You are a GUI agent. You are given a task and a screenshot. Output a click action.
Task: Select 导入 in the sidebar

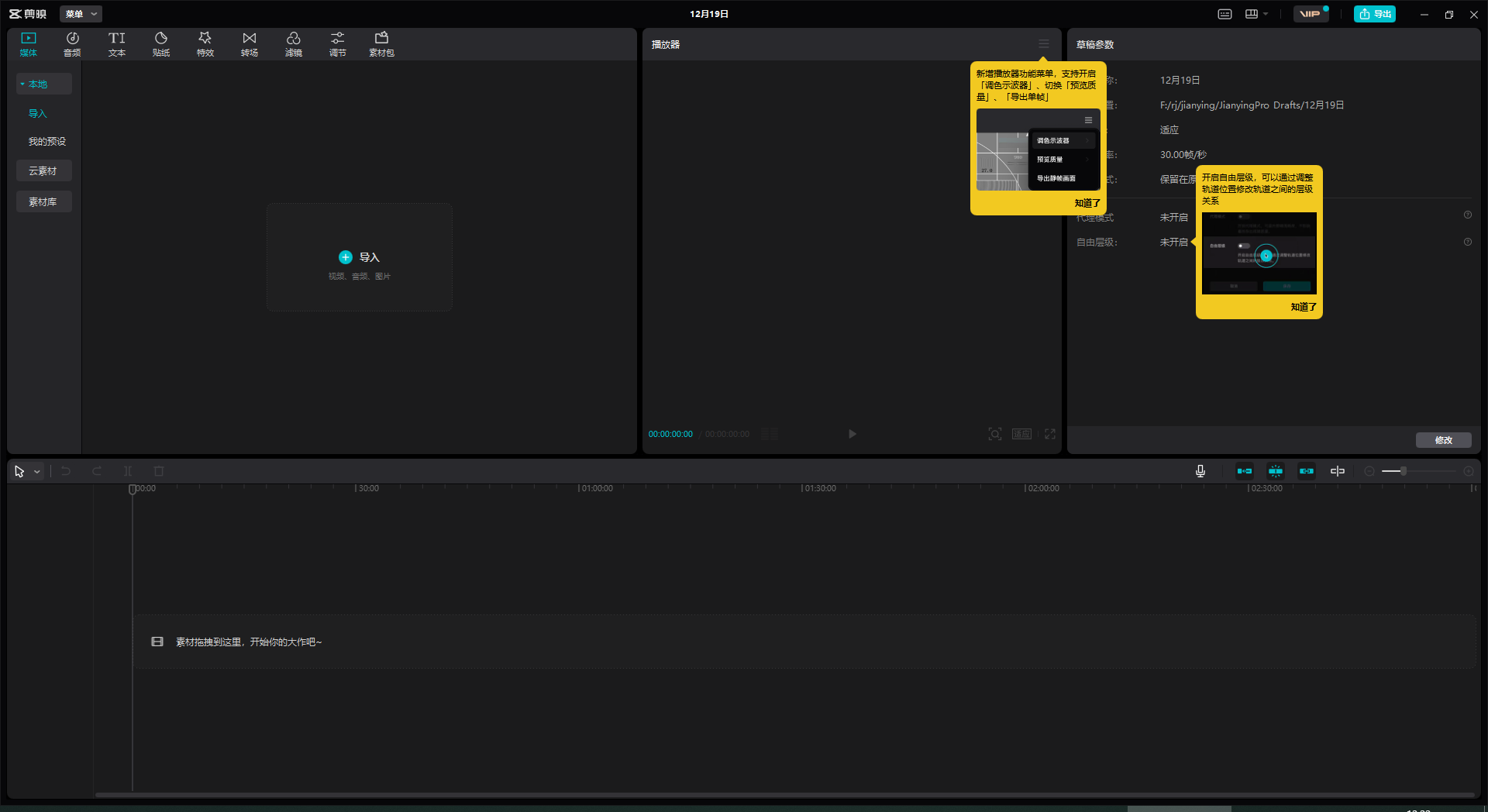(x=38, y=113)
